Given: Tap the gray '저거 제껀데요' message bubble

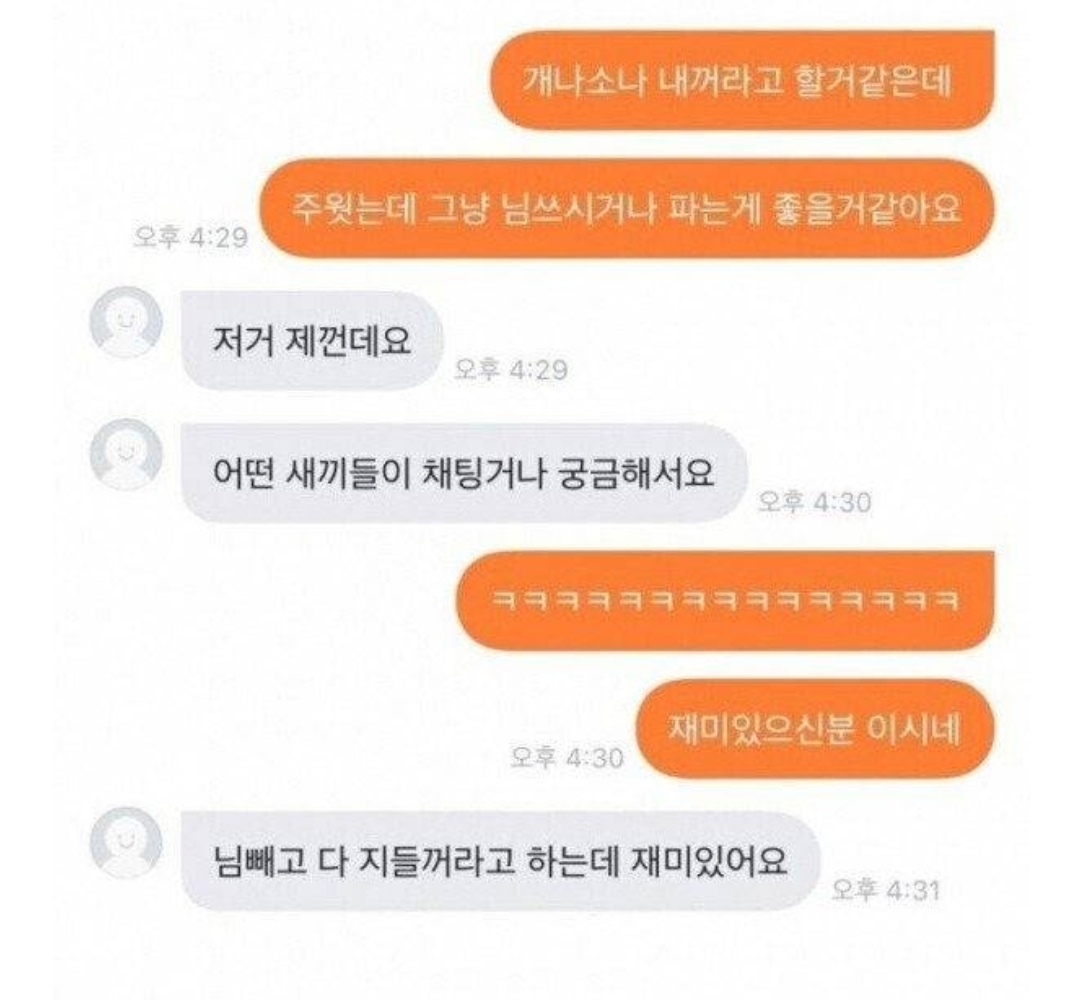Looking at the screenshot, I should click(x=312, y=340).
